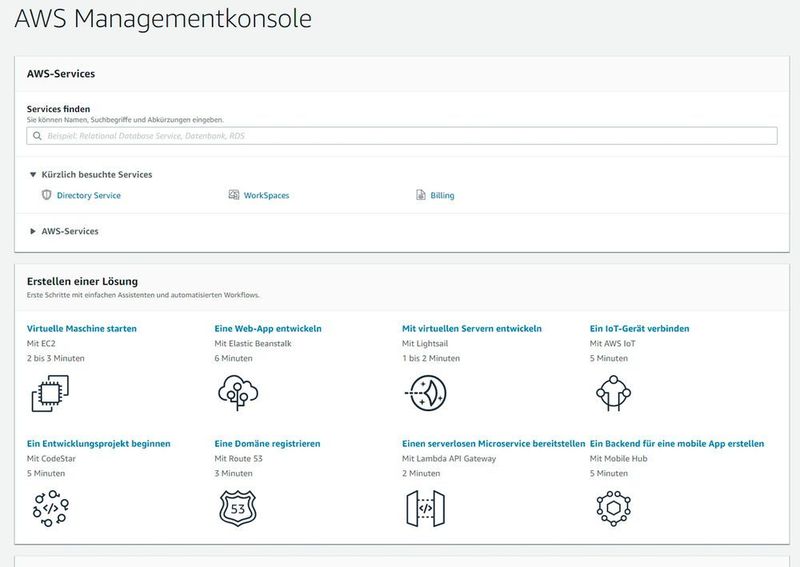Click the EC2 chip icon
The height and width of the screenshot is (567, 800).
[50, 393]
